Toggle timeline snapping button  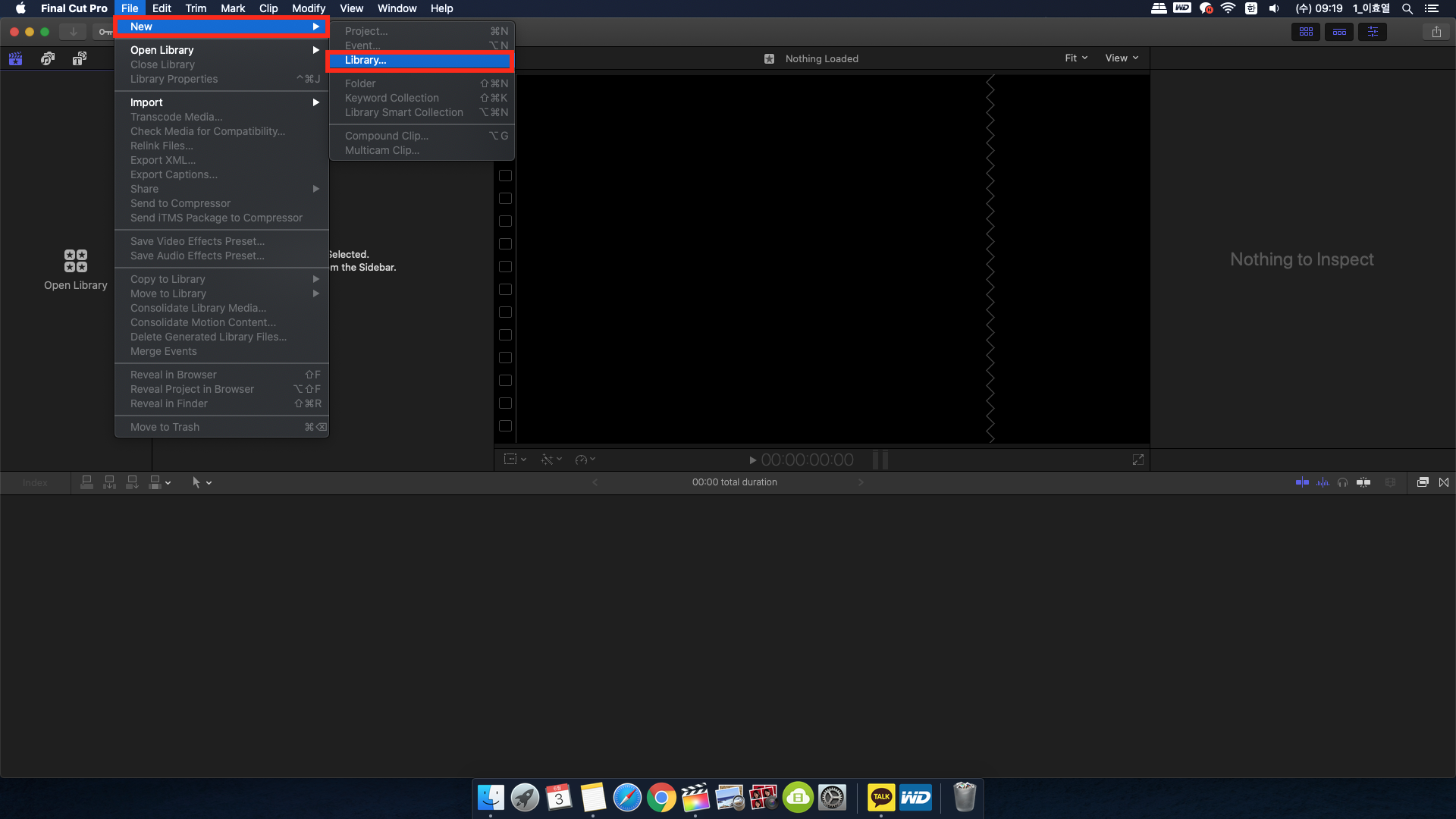coord(1363,482)
